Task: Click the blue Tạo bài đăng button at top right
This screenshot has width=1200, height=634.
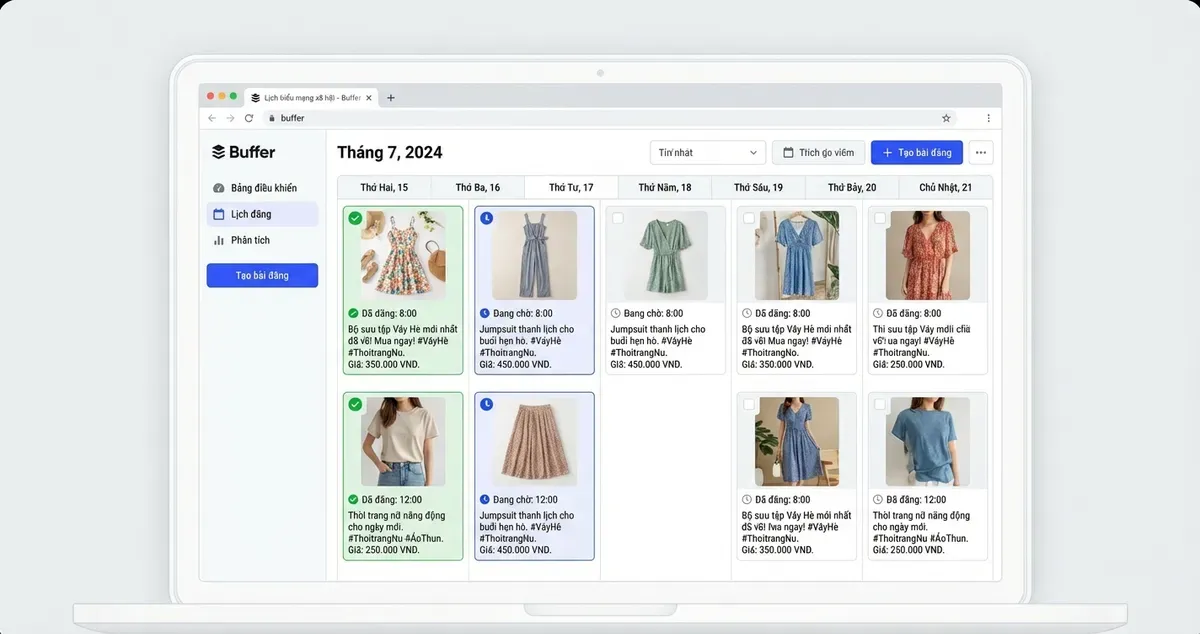Action: click(x=916, y=152)
